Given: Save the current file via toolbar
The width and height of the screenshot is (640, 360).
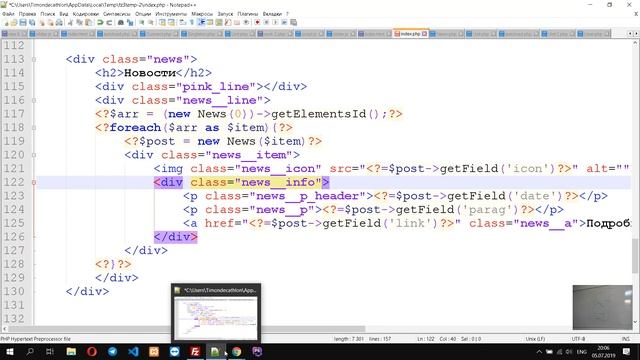Looking at the screenshot, I should (23, 22).
